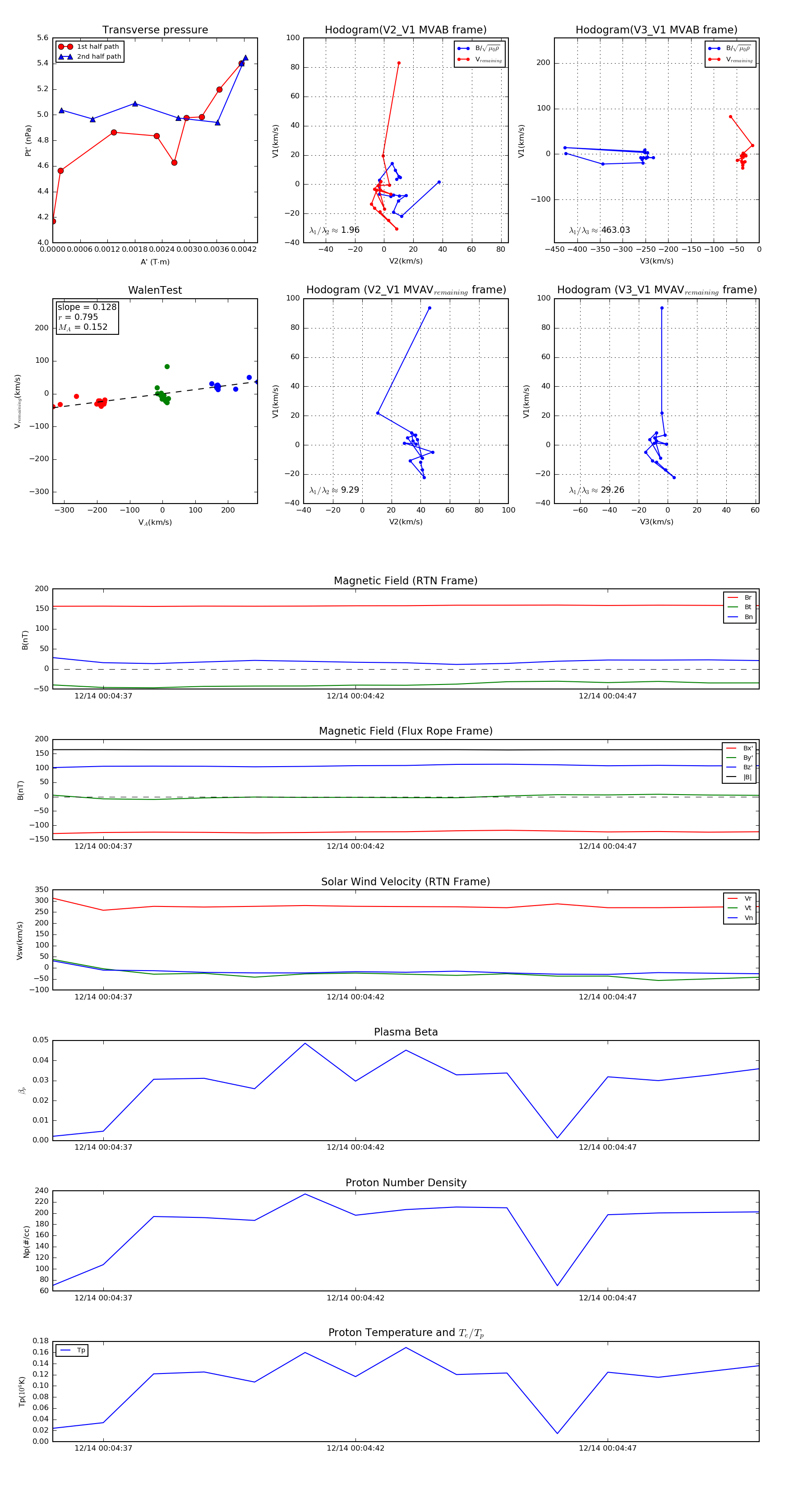Click the "Transverse pressure" plot title
This screenshot has height=1489, width=812.
pos(155,29)
